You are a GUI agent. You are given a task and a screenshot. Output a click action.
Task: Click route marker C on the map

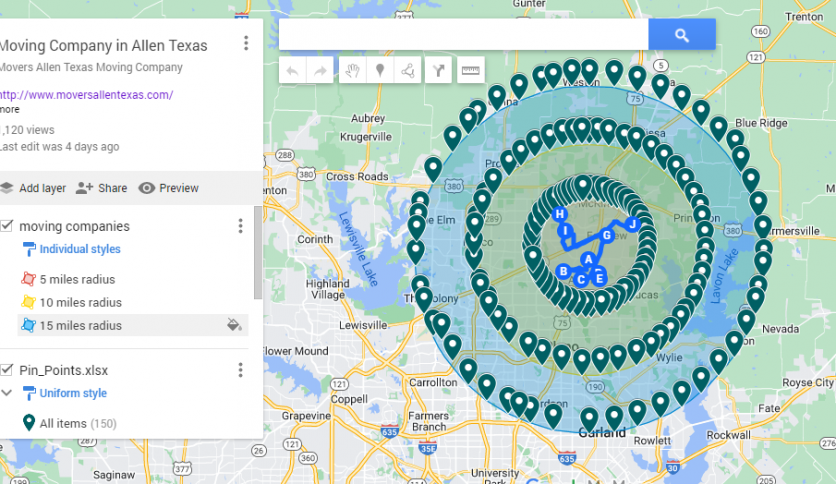pos(581,280)
